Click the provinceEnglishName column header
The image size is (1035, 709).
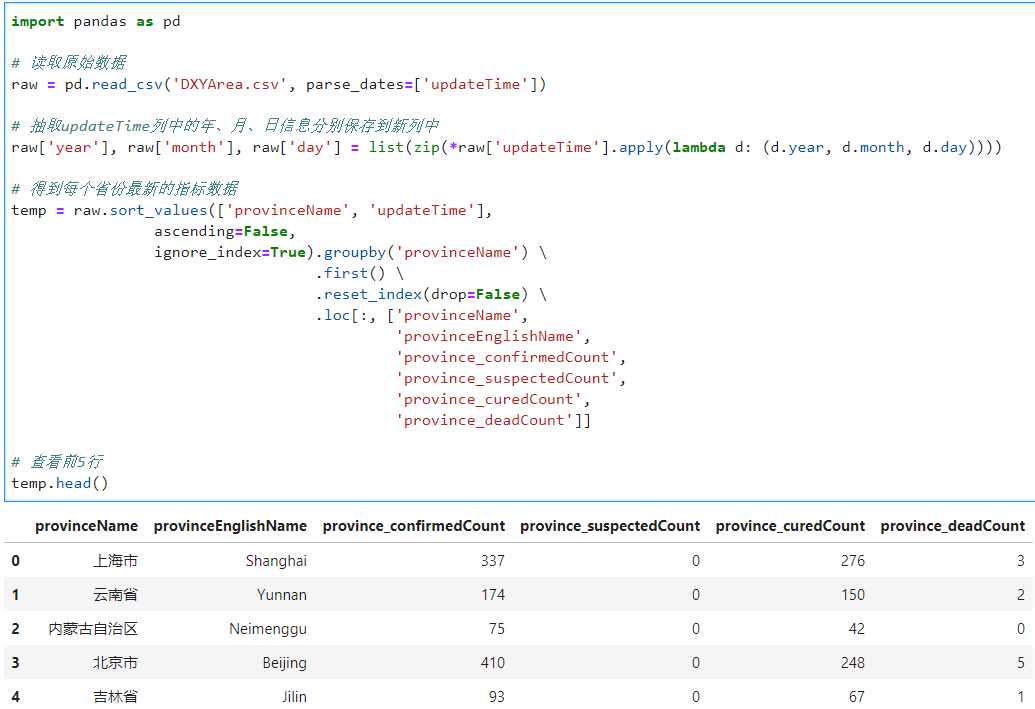click(x=230, y=526)
